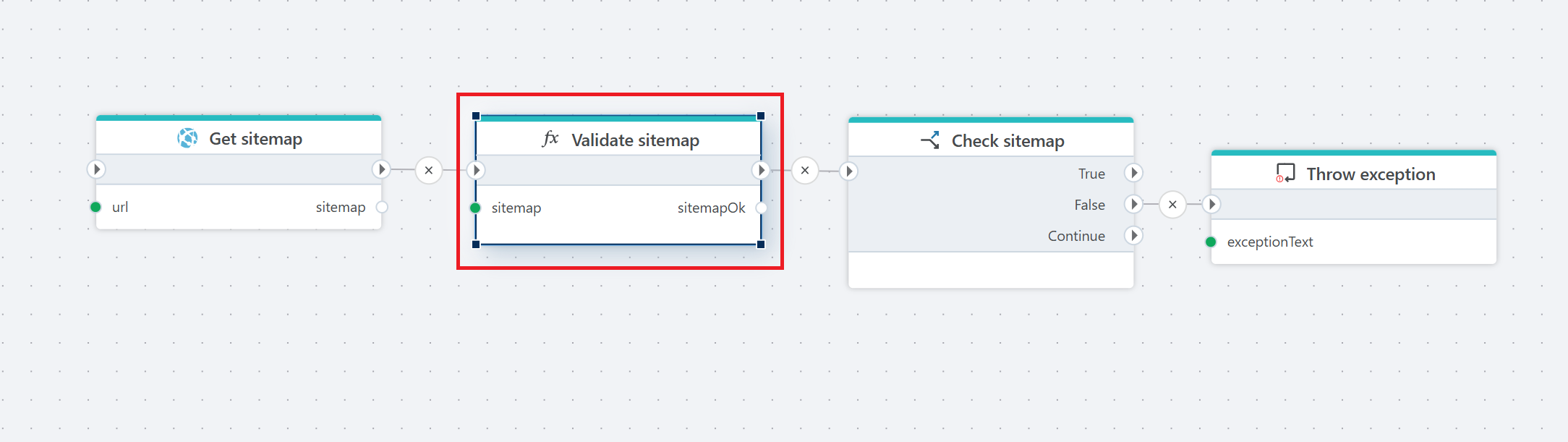This screenshot has width=1568, height=442.
Task: Select the green exceptionText input port
Action: [x=1211, y=242]
